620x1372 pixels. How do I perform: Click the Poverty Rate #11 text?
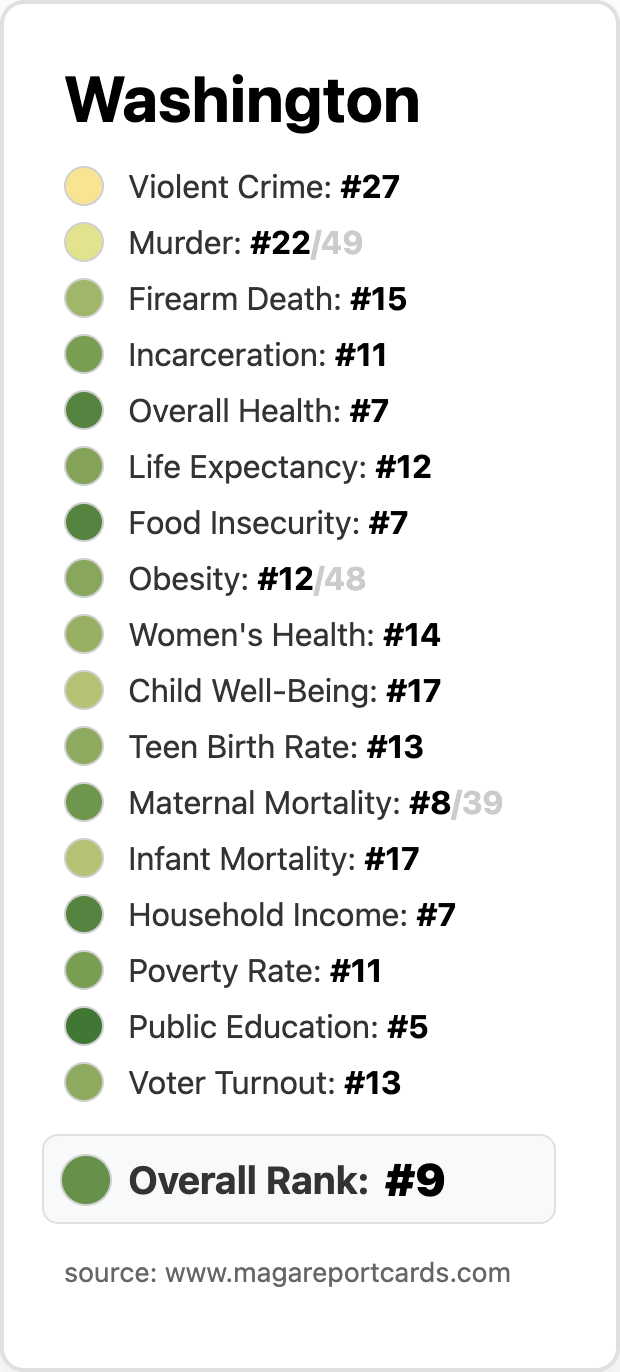click(x=255, y=971)
